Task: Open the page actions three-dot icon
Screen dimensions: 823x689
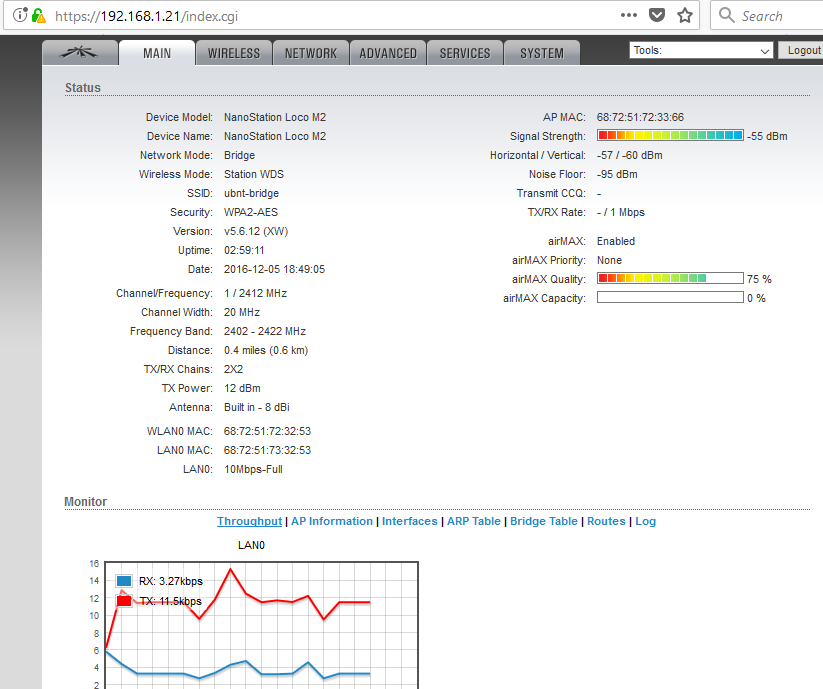Action: coord(628,15)
